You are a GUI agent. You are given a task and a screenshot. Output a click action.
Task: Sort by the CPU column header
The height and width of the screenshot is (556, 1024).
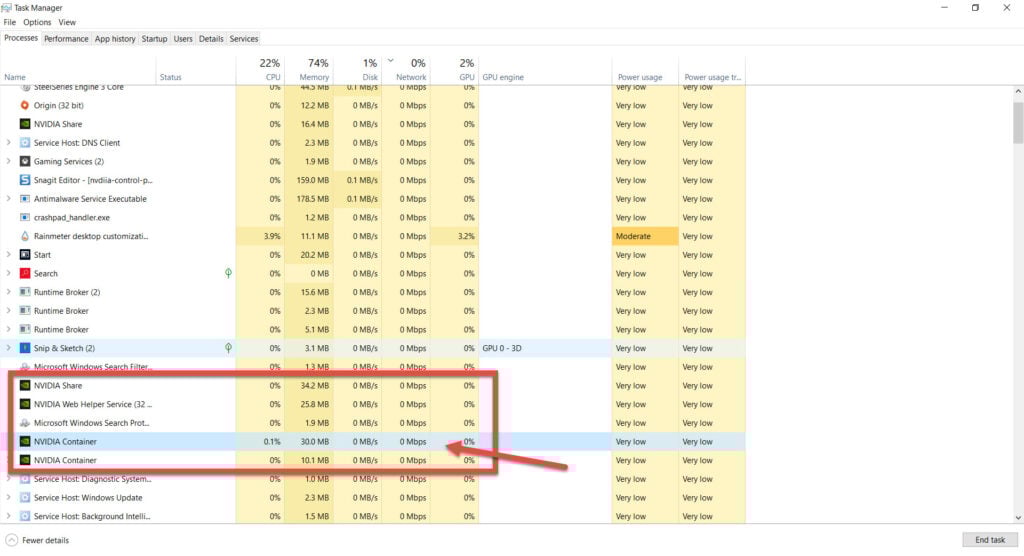260,70
